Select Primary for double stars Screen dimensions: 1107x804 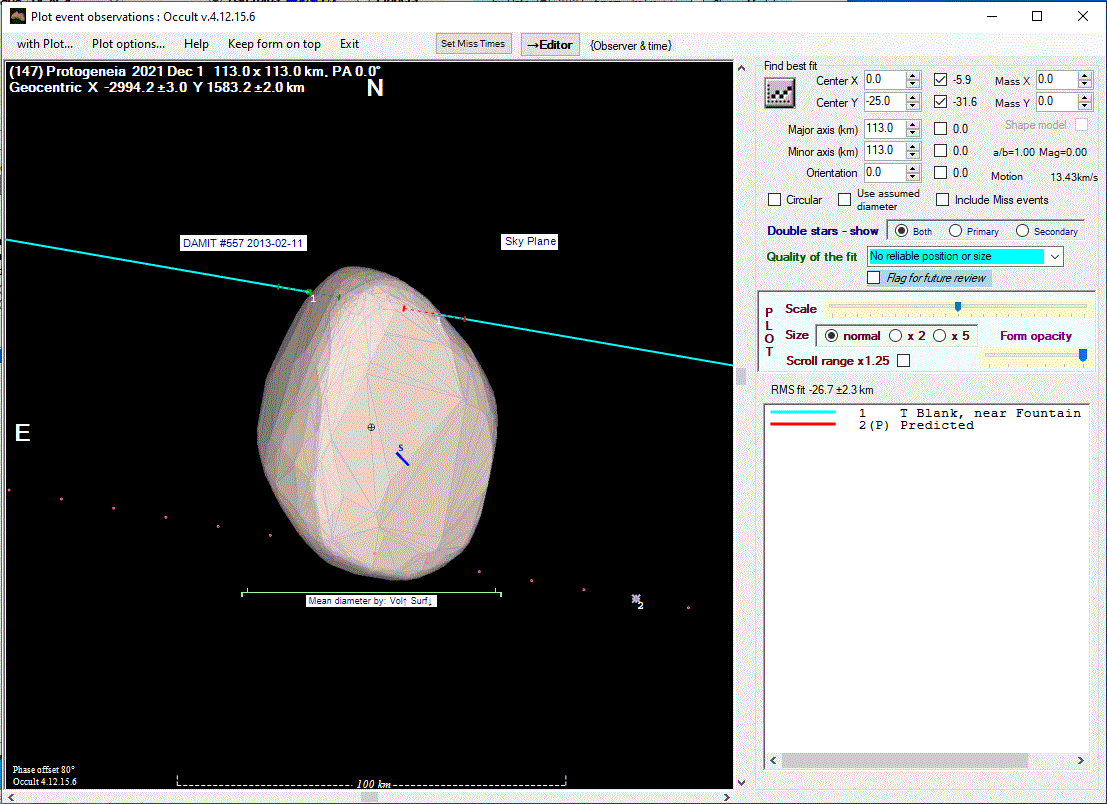pyautogui.click(x=955, y=231)
